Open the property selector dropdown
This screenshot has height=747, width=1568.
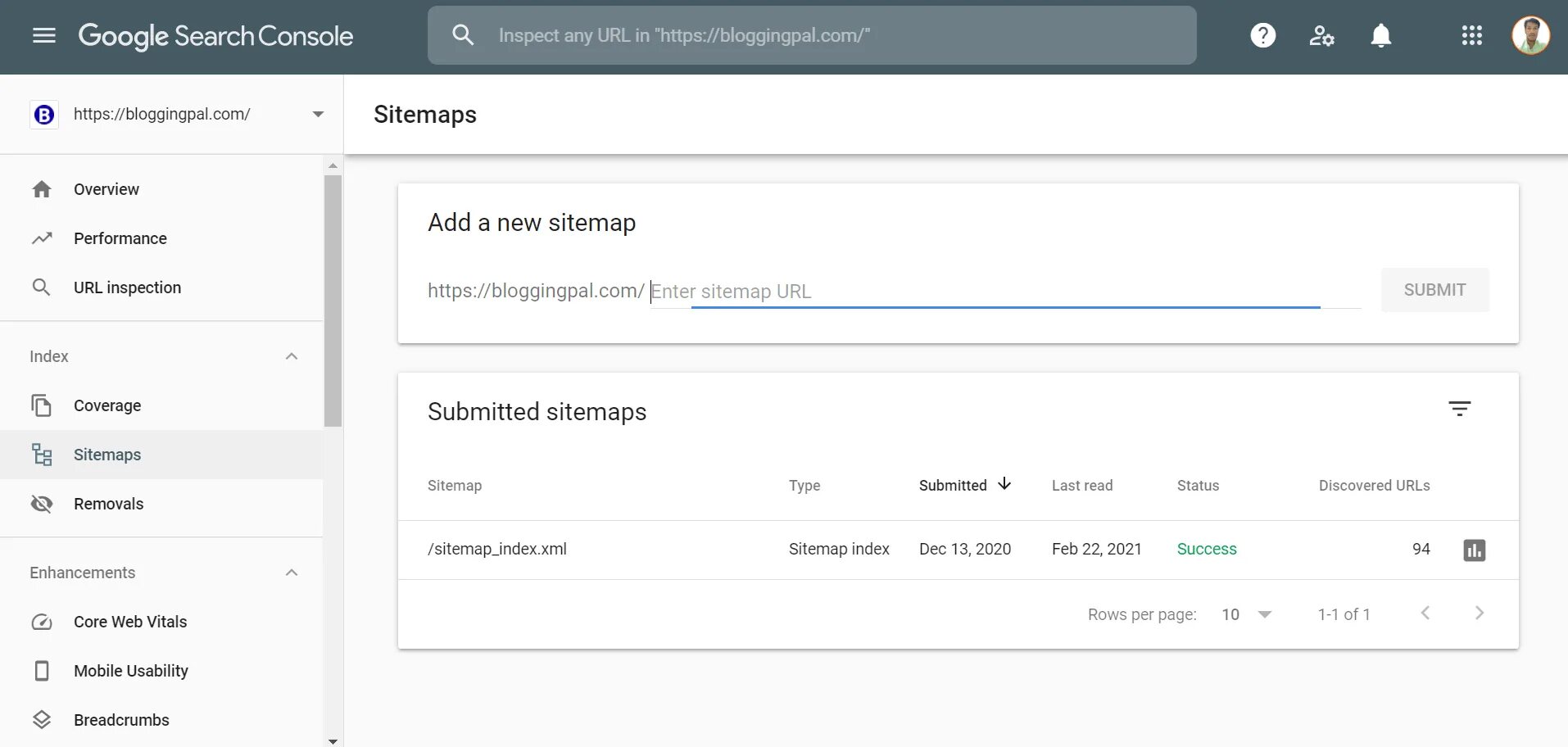pos(318,114)
